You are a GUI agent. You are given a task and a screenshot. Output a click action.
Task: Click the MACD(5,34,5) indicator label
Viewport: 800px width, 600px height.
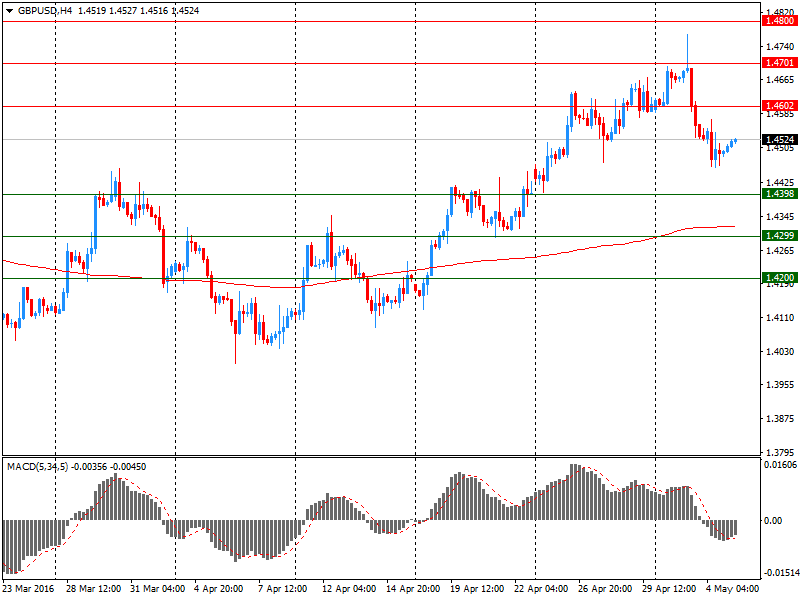(37, 467)
